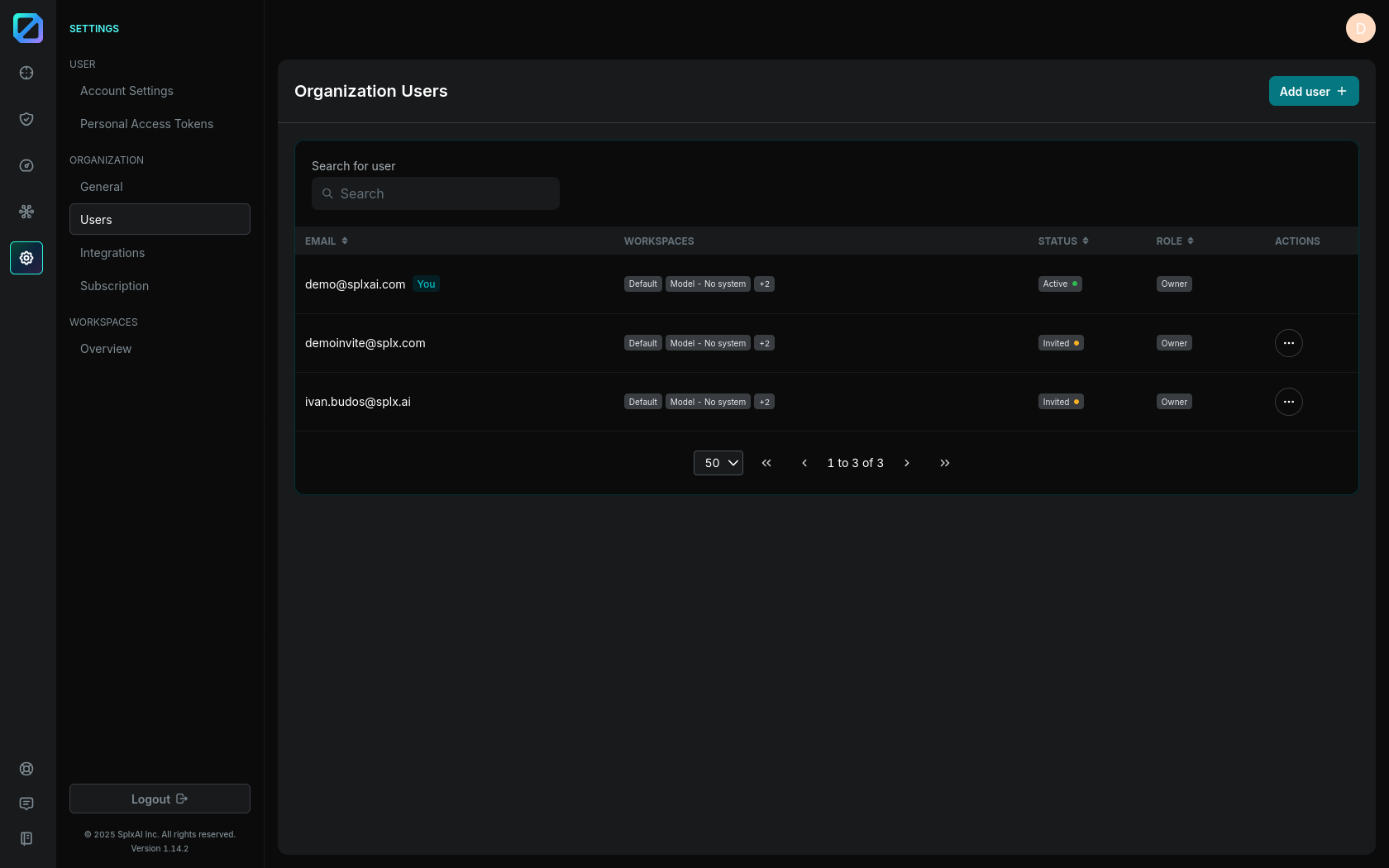The image size is (1389, 868).
Task: Open the network nodes icon in sidebar
Action: pyautogui.click(x=26, y=212)
